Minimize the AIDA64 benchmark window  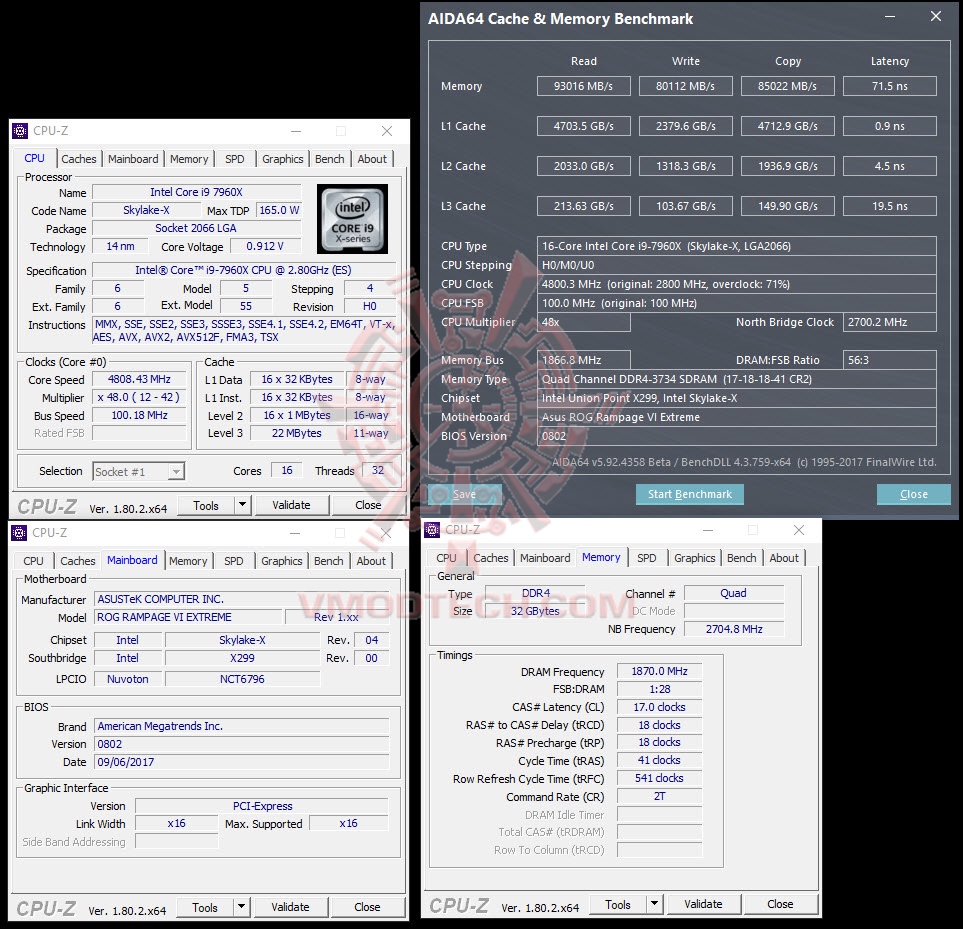[890, 17]
